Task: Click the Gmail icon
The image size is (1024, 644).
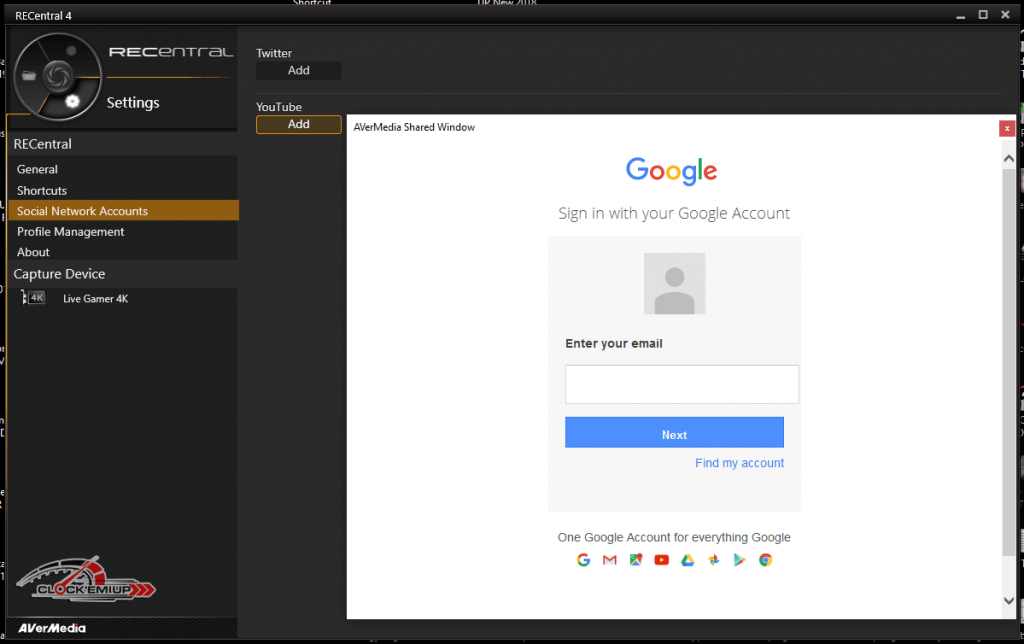Action: coord(610,560)
